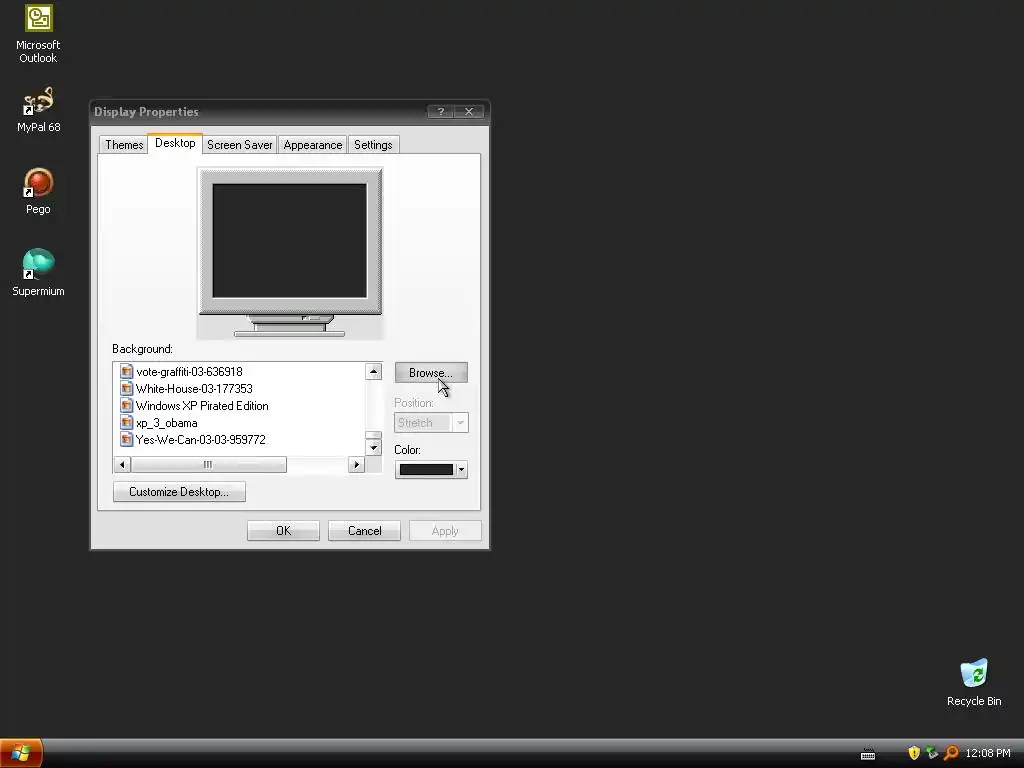Open the Settings tab

(373, 145)
